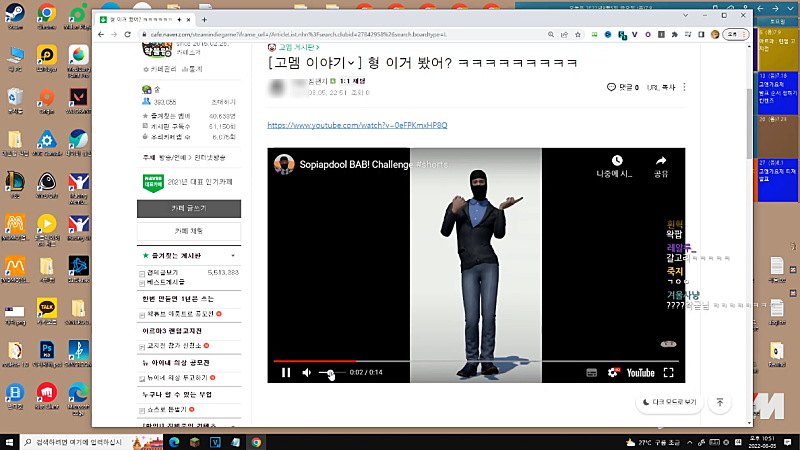This screenshot has height=450, width=800.
Task: Open Windows Start menu
Action: pyautogui.click(x=10, y=441)
